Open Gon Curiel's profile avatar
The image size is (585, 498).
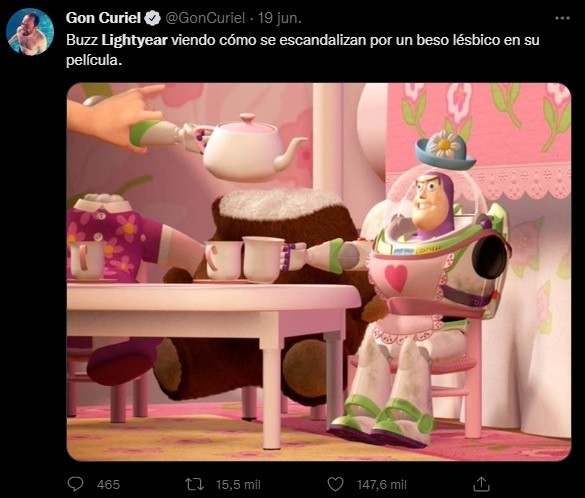pyautogui.click(x=30, y=32)
